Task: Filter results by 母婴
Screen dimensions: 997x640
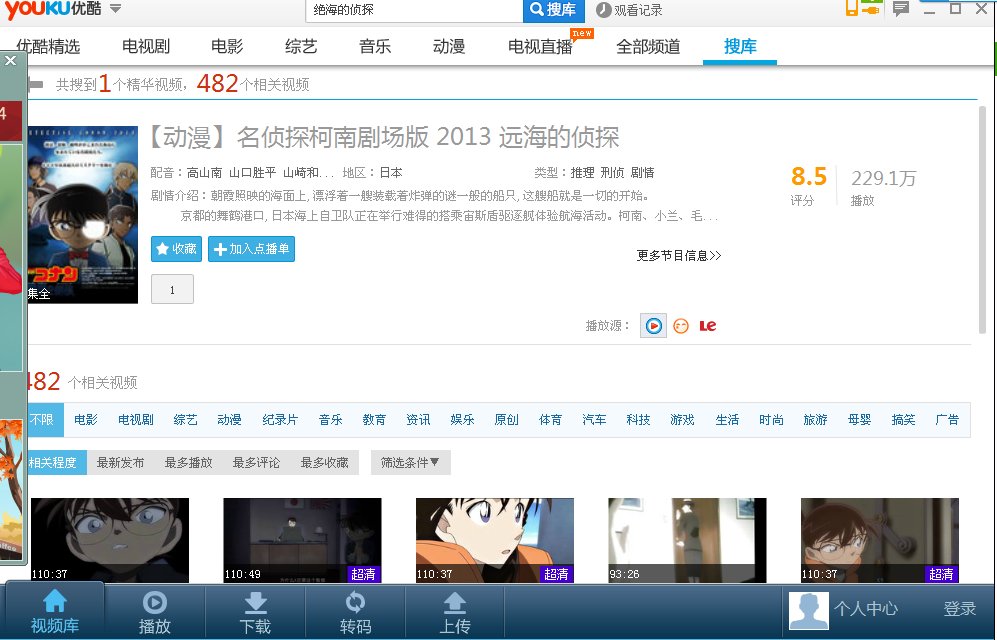Action: tap(860, 419)
